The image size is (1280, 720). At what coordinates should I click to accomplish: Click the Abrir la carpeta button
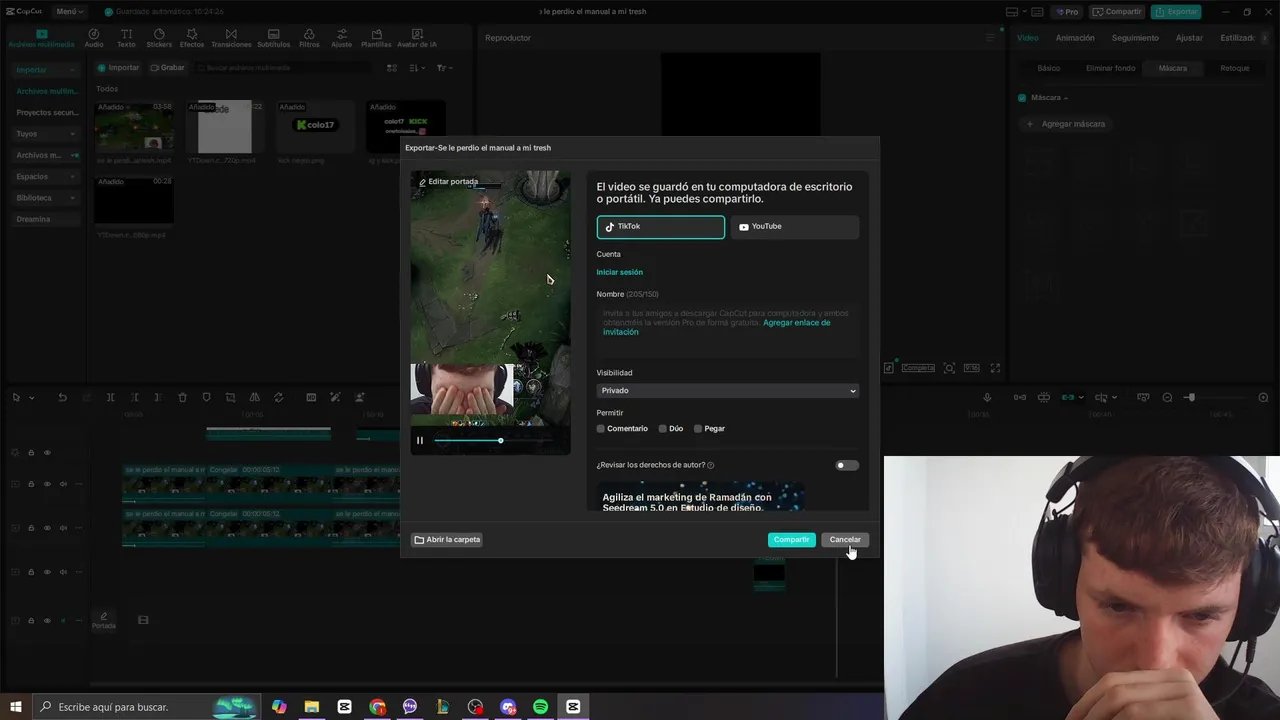coord(447,540)
